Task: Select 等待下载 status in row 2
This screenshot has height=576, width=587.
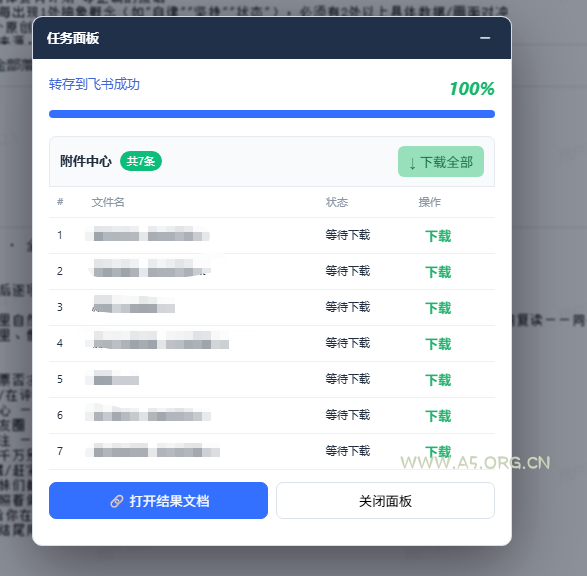Action: coord(348,271)
